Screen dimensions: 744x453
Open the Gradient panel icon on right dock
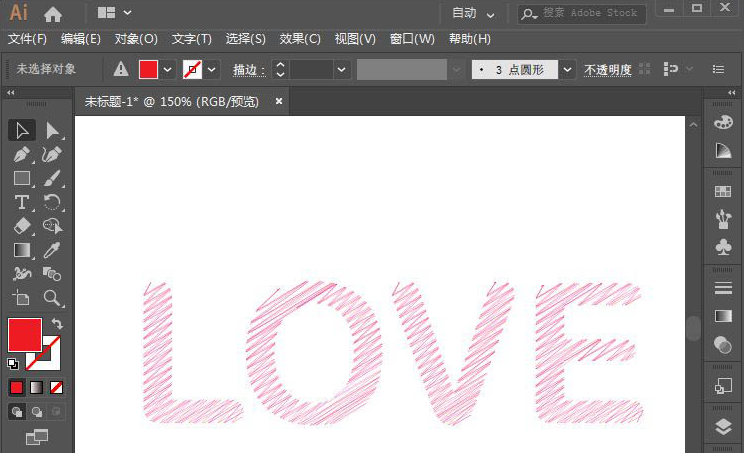pyautogui.click(x=723, y=316)
